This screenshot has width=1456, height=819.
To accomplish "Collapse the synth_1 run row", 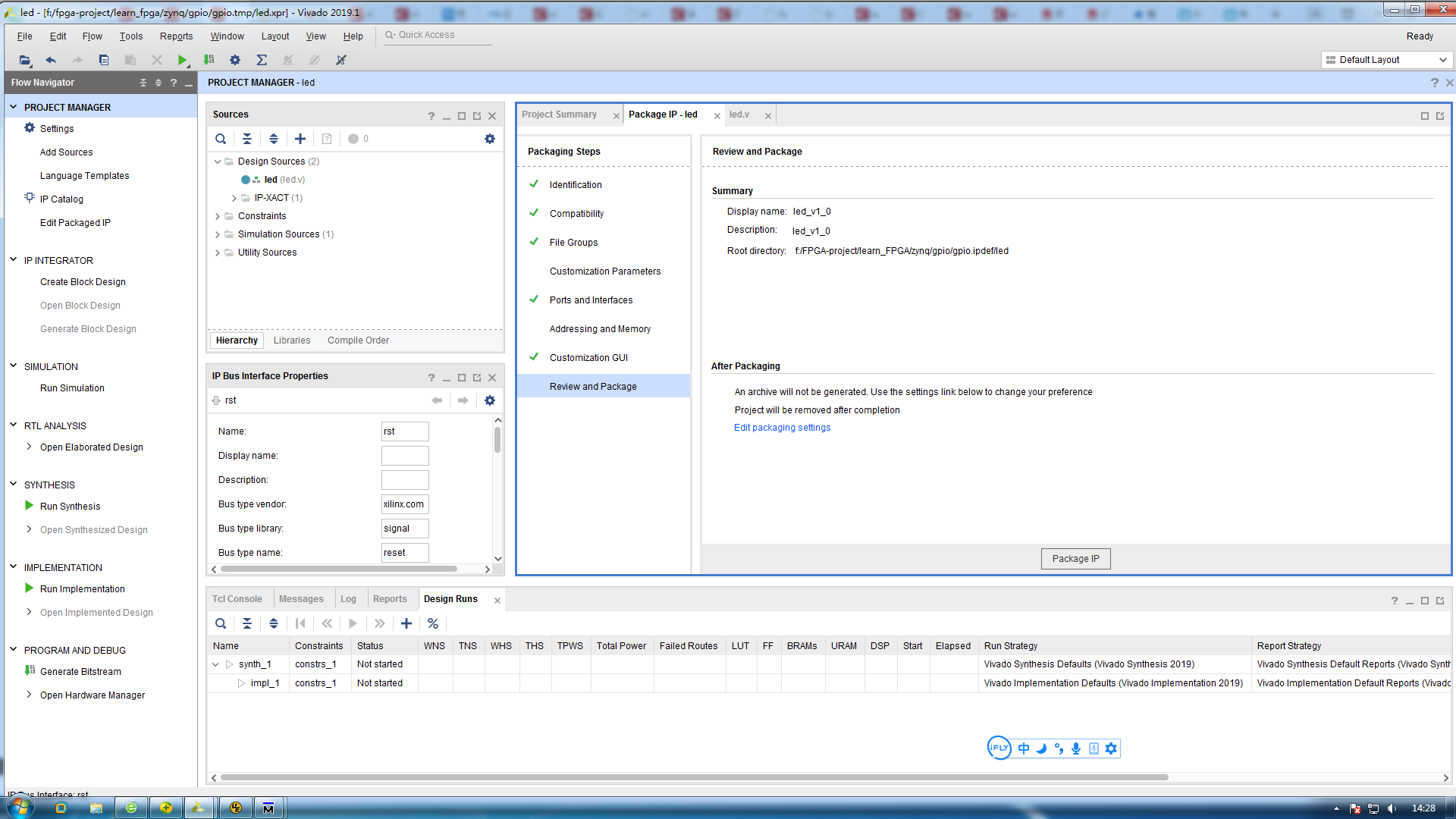I will pos(216,664).
